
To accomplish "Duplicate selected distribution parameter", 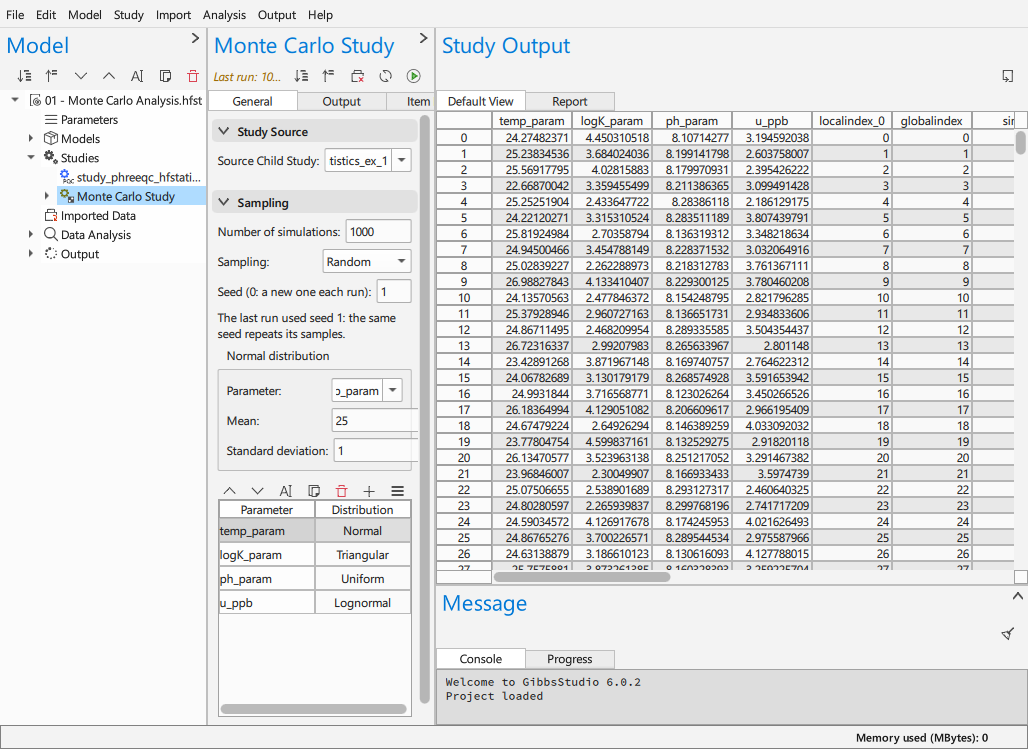I will point(314,491).
